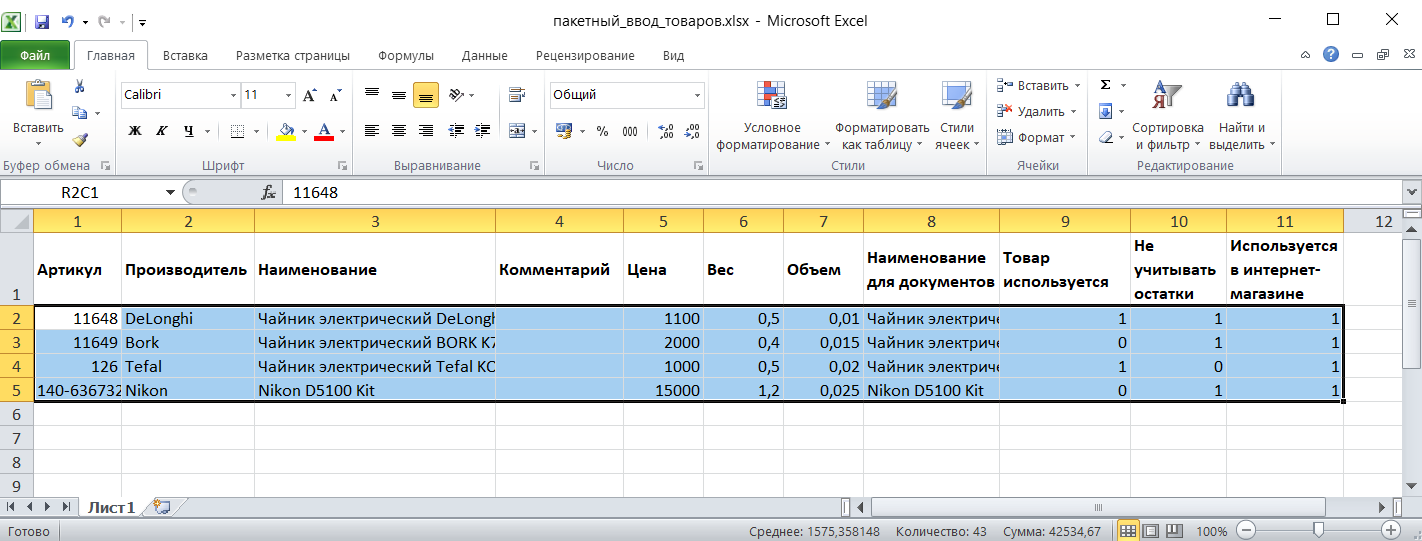Screen dimensions: 1422x541
Task: Switch to the Рецензирование tab
Action: (585, 56)
